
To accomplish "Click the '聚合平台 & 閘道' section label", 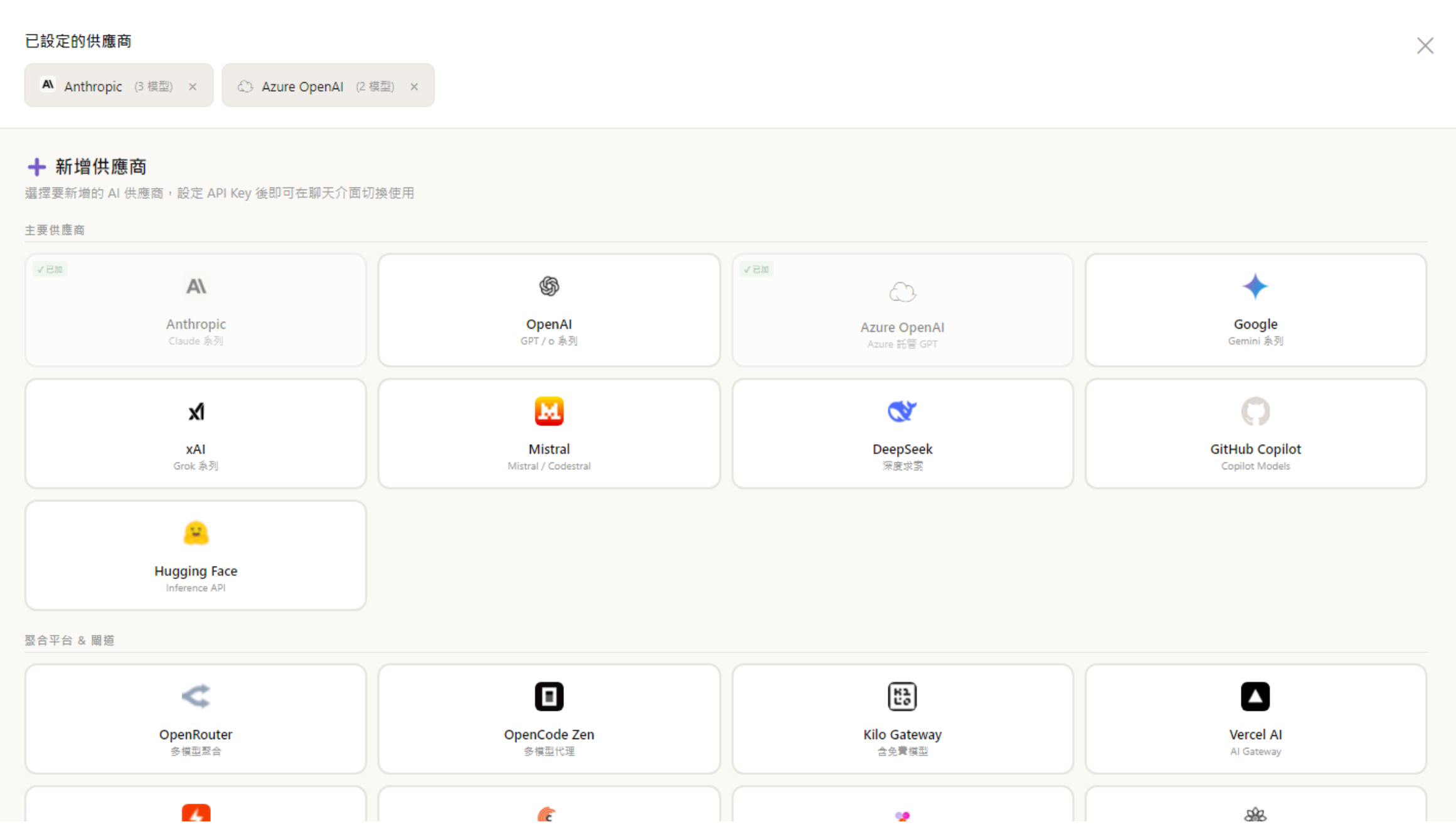I will click(x=70, y=640).
